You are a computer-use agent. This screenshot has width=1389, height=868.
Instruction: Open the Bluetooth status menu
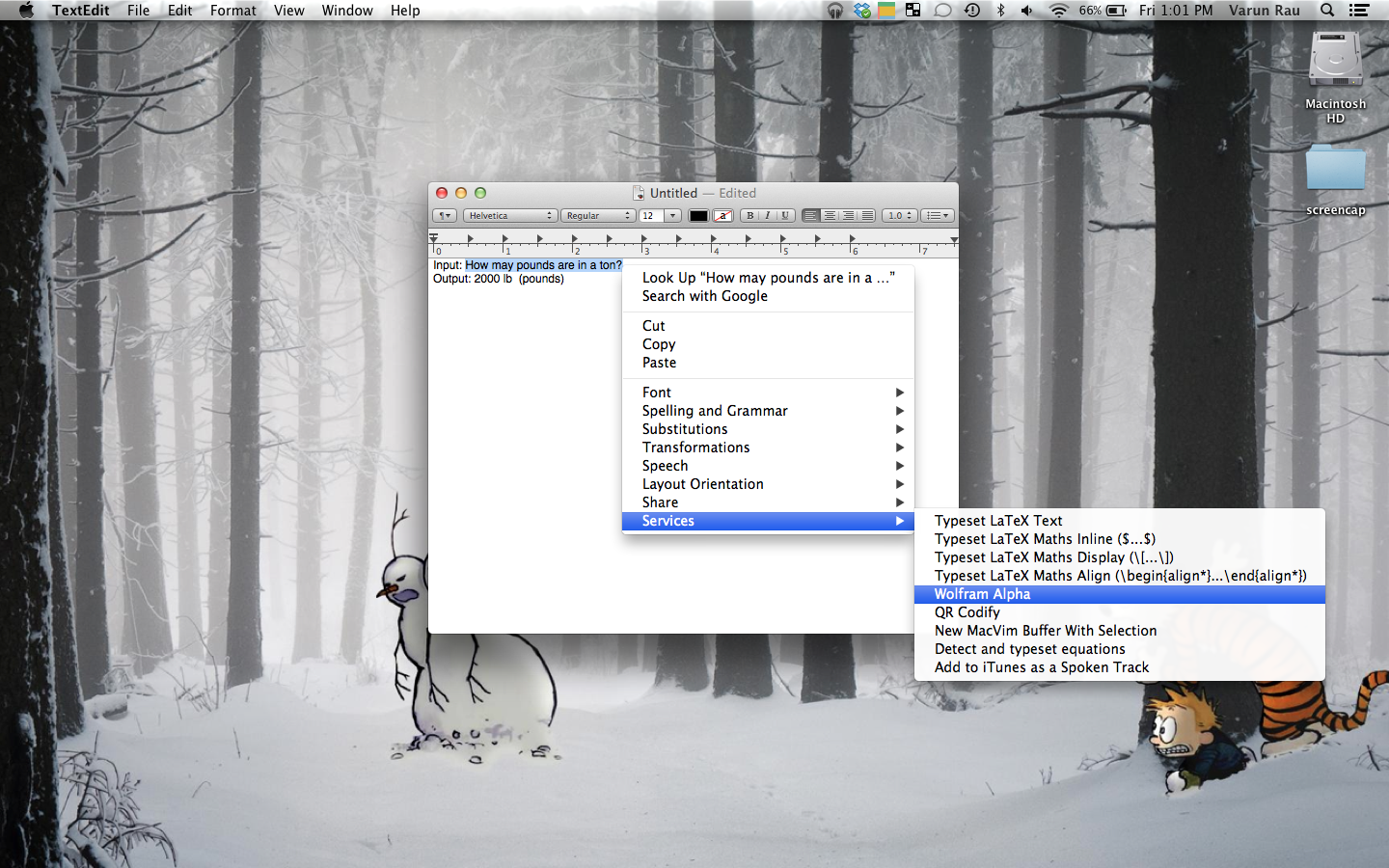coord(1001,11)
